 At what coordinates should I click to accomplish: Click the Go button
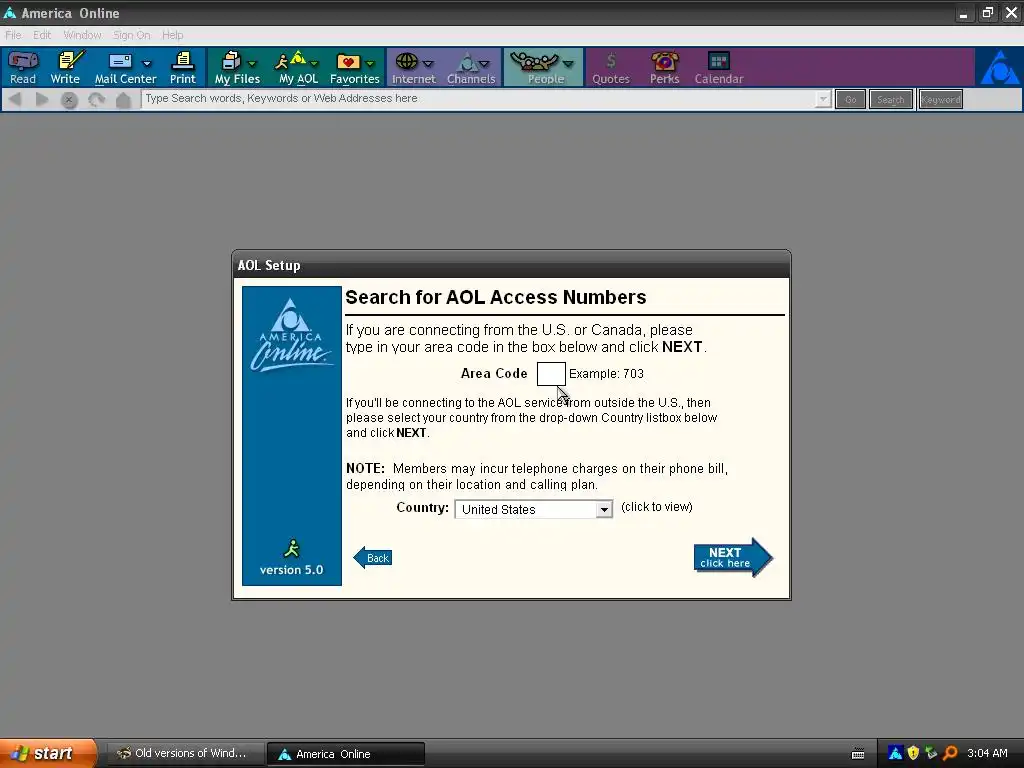click(850, 99)
